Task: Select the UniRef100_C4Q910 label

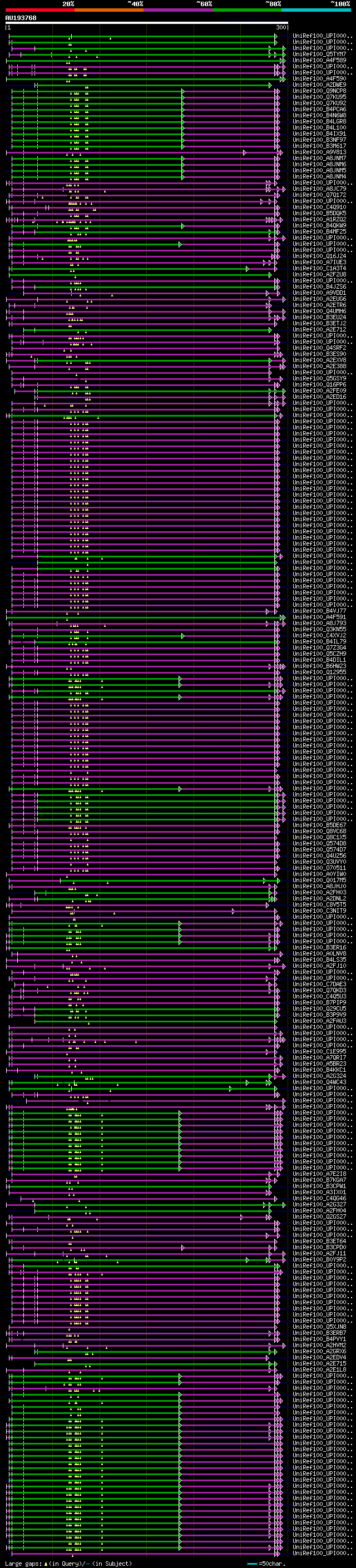Action: click(319, 207)
